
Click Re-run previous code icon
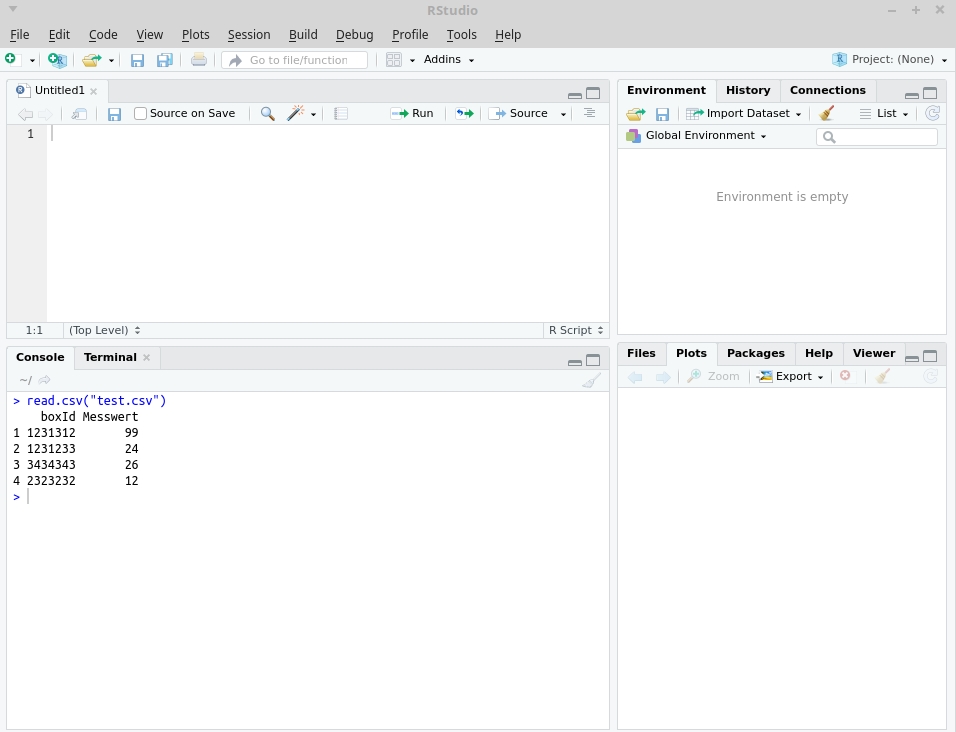click(x=465, y=113)
